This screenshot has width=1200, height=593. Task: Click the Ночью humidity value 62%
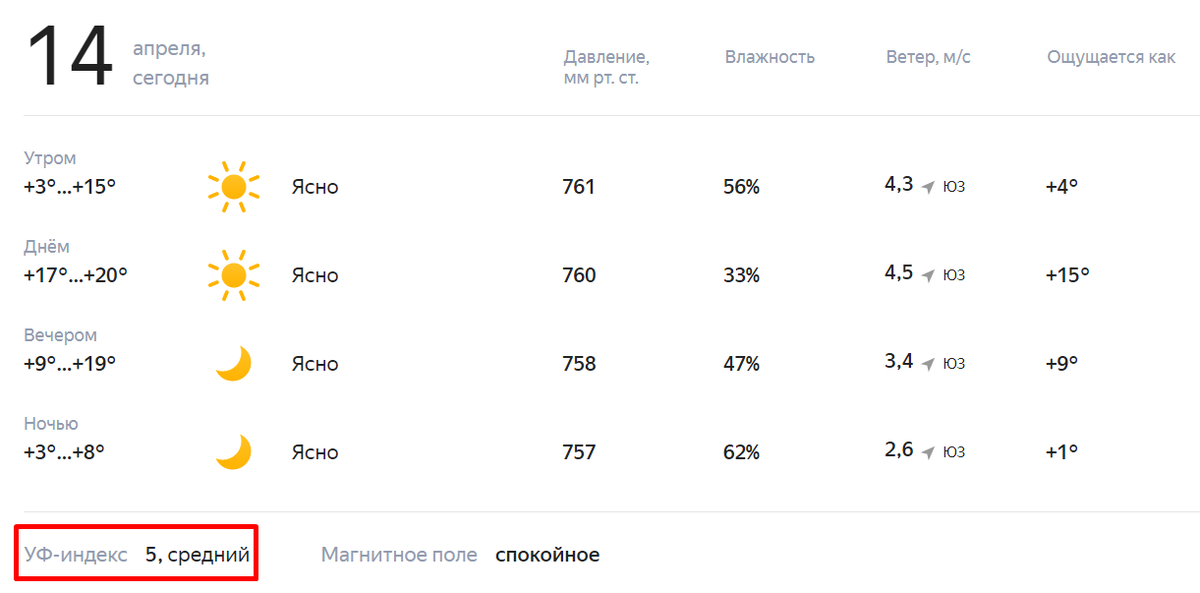[741, 453]
